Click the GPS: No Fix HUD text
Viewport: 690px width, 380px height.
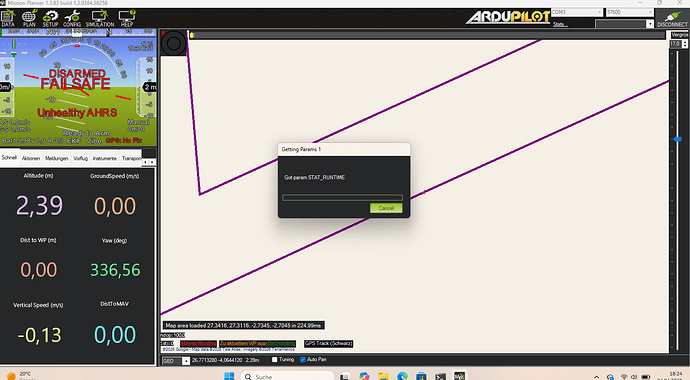coord(124,141)
